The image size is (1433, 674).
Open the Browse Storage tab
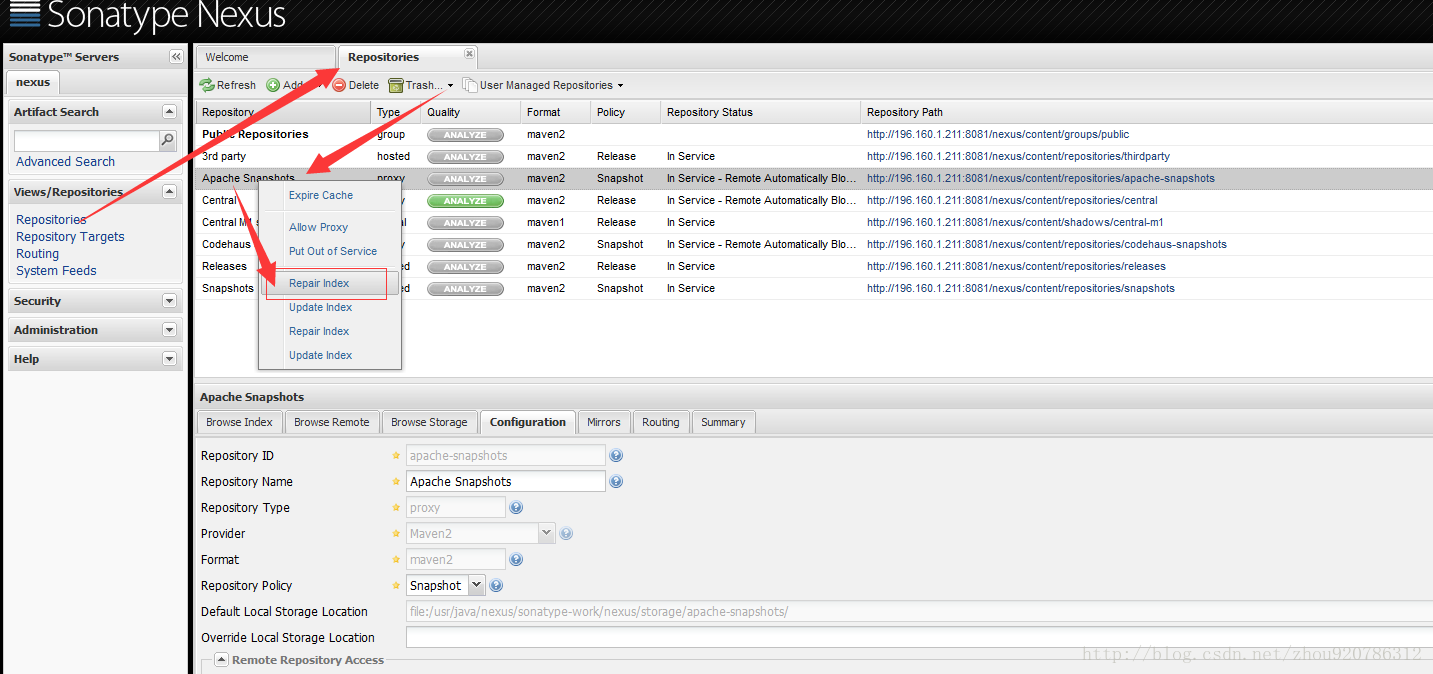click(x=429, y=422)
